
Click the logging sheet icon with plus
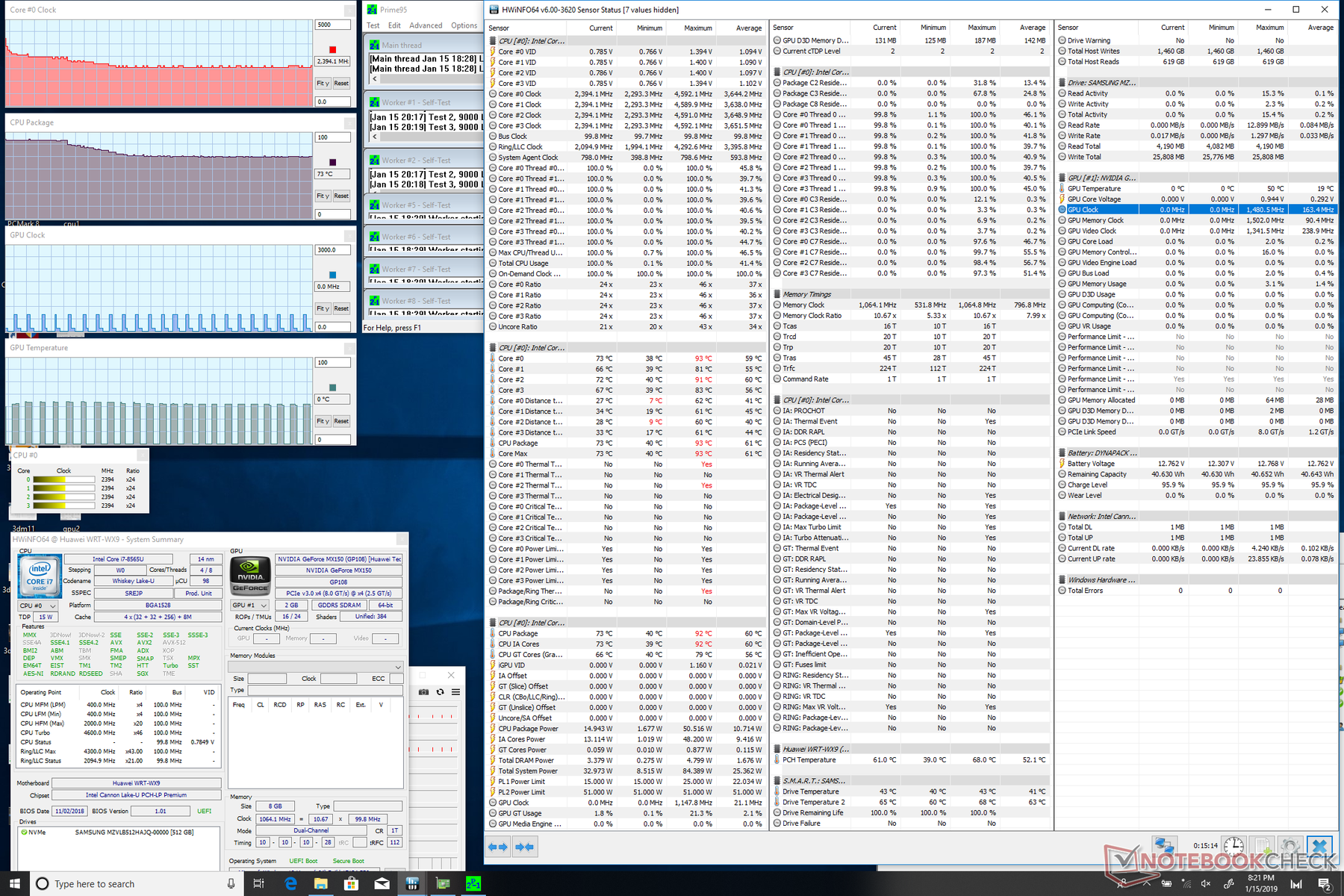(x=1262, y=847)
